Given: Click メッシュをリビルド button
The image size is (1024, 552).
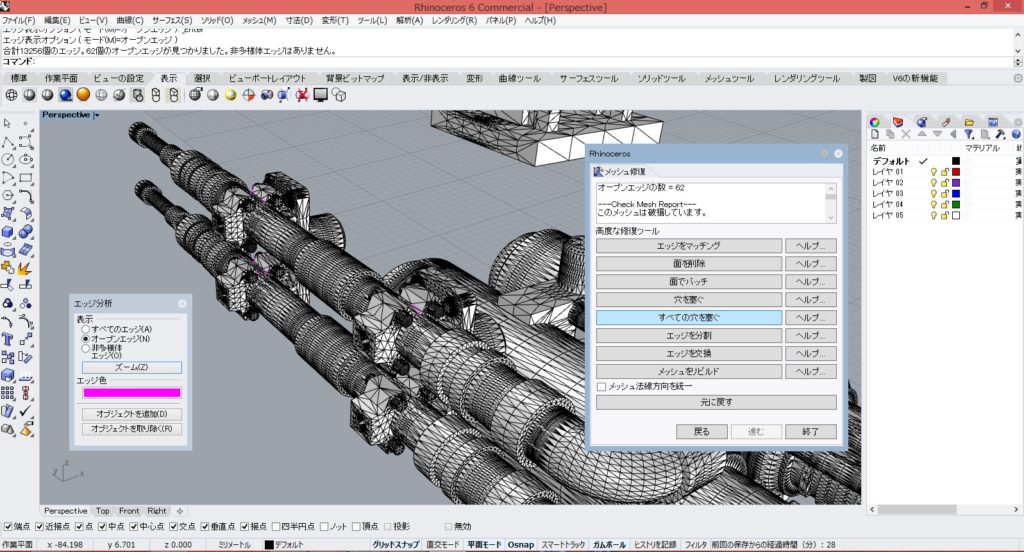Looking at the screenshot, I should pos(689,371).
